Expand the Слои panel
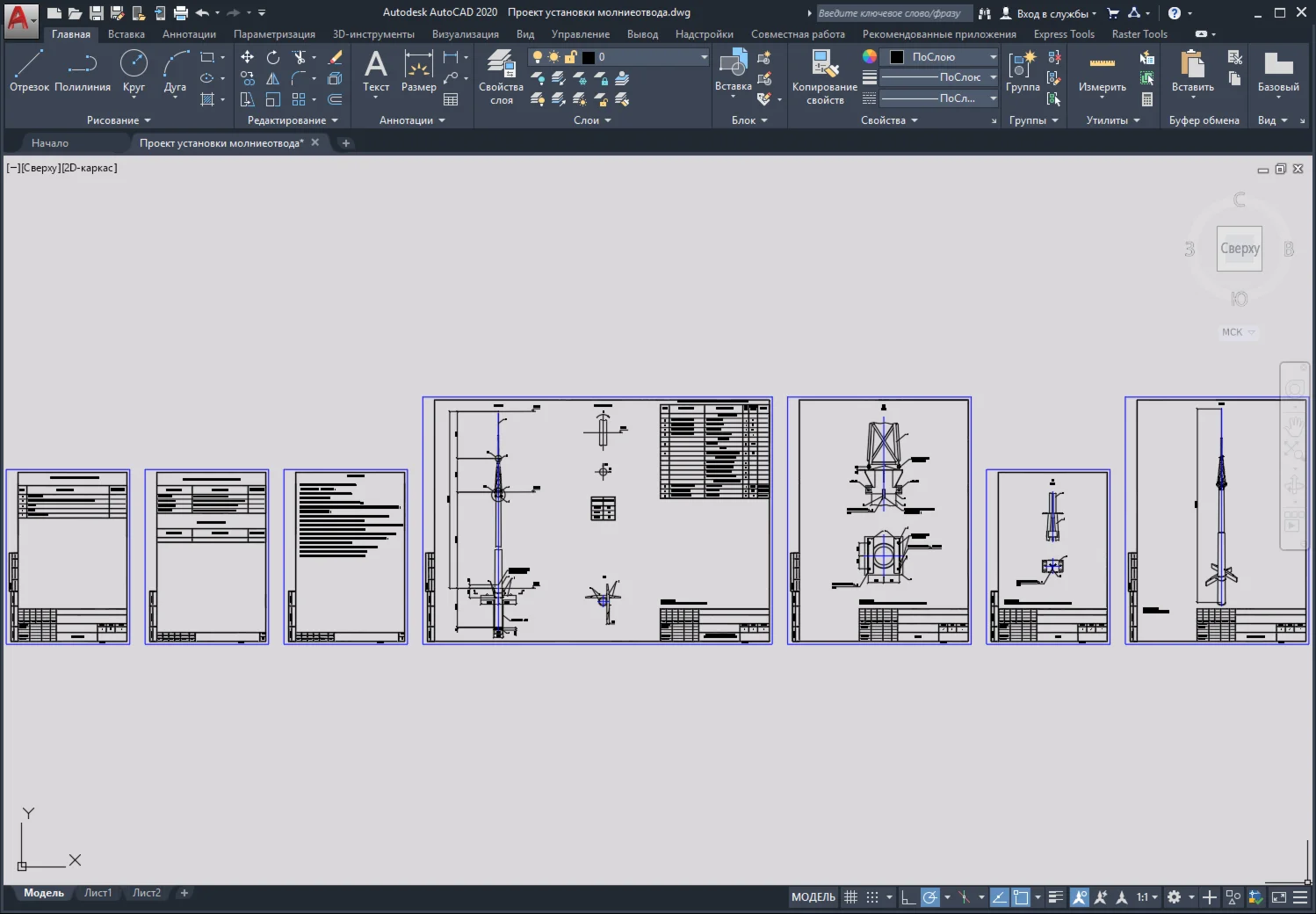1316x914 pixels. 592,120
